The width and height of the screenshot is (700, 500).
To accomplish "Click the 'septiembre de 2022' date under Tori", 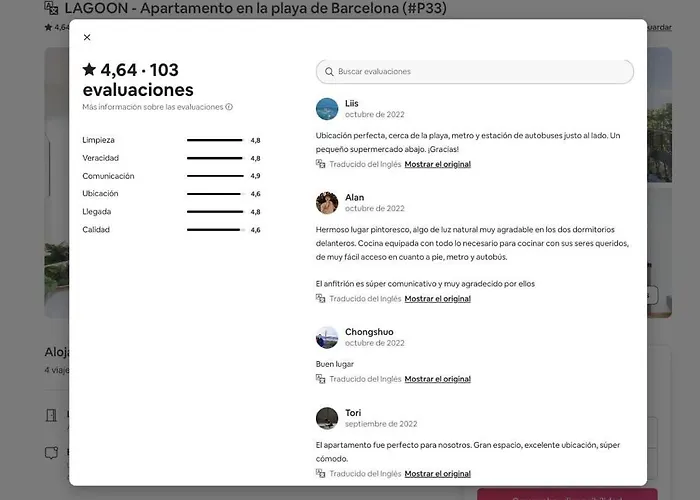I will pos(381,424).
